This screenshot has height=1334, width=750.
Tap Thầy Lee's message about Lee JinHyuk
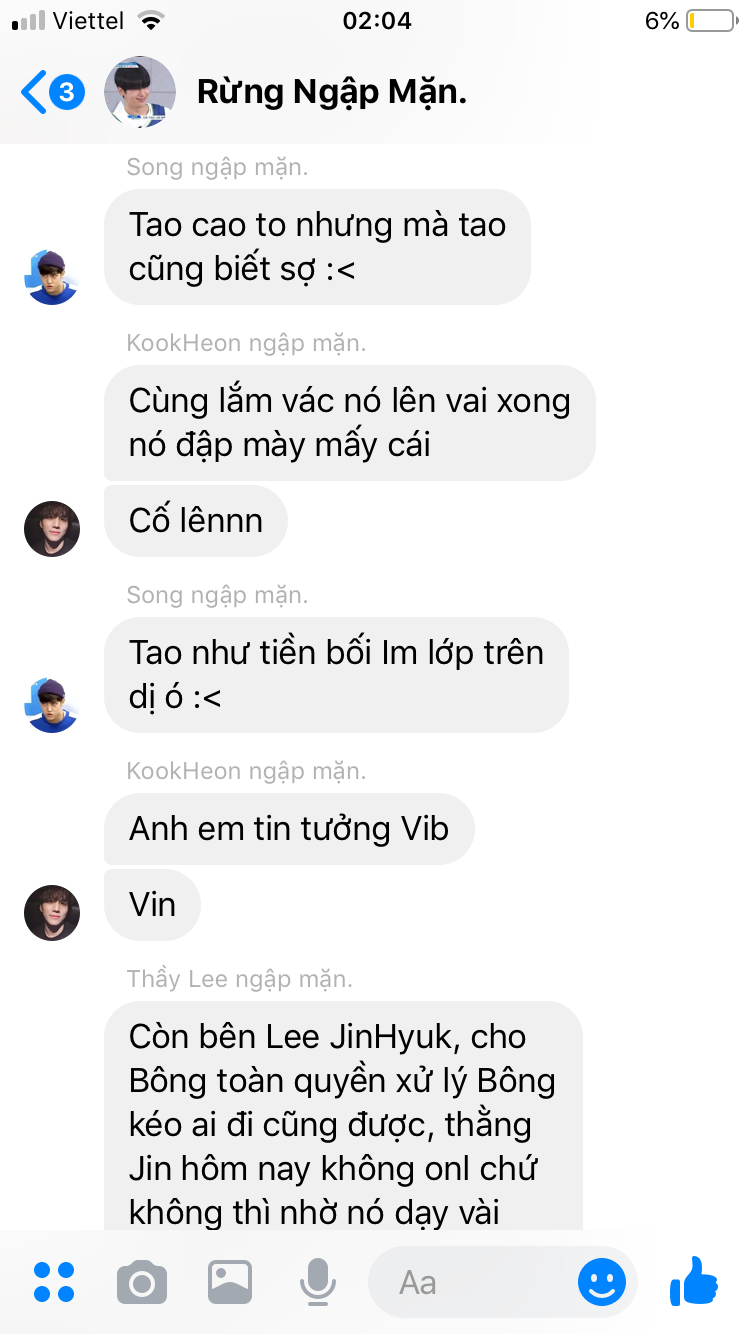pyautogui.click(x=343, y=1116)
